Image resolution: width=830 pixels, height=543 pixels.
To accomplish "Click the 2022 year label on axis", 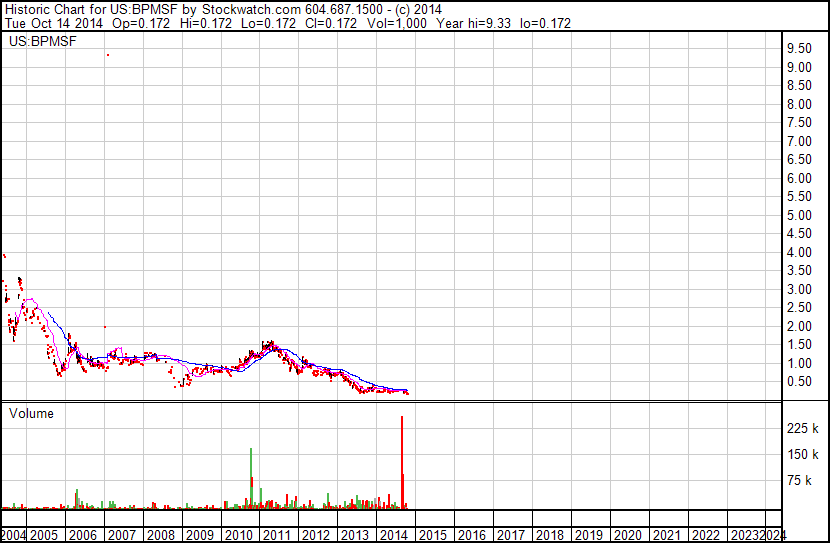I will click(706, 535).
